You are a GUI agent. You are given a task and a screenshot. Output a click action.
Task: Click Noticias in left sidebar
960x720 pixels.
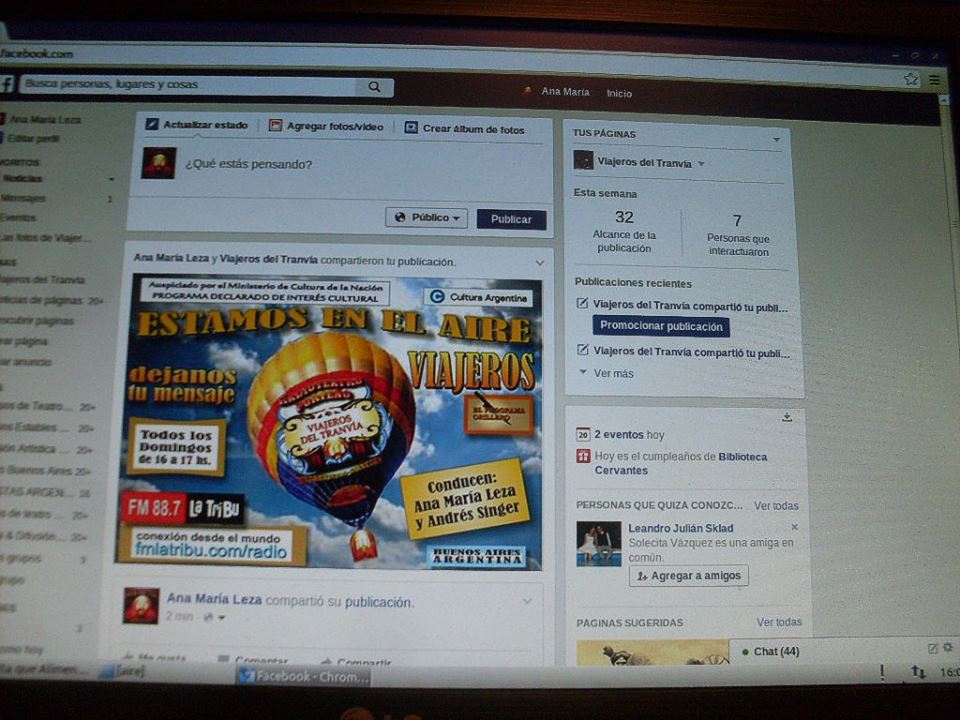click(x=22, y=178)
